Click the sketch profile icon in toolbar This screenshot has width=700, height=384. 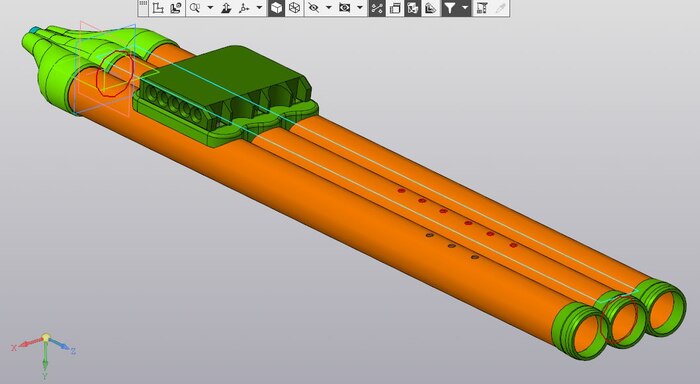coord(157,8)
